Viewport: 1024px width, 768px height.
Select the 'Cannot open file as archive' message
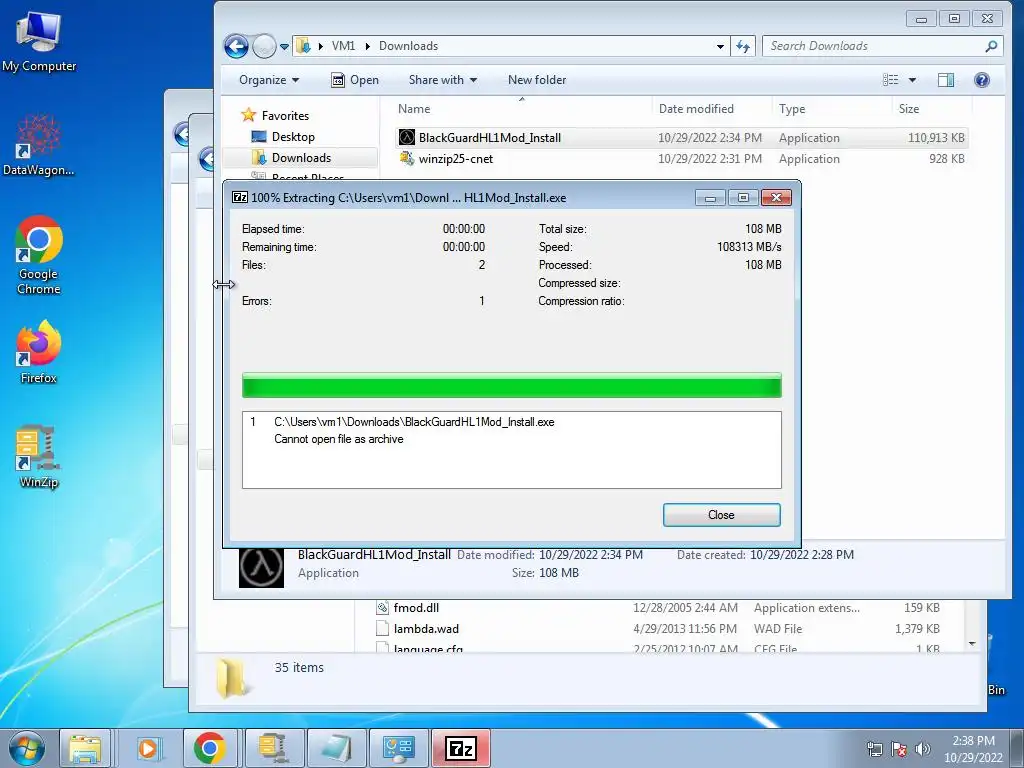(338, 439)
